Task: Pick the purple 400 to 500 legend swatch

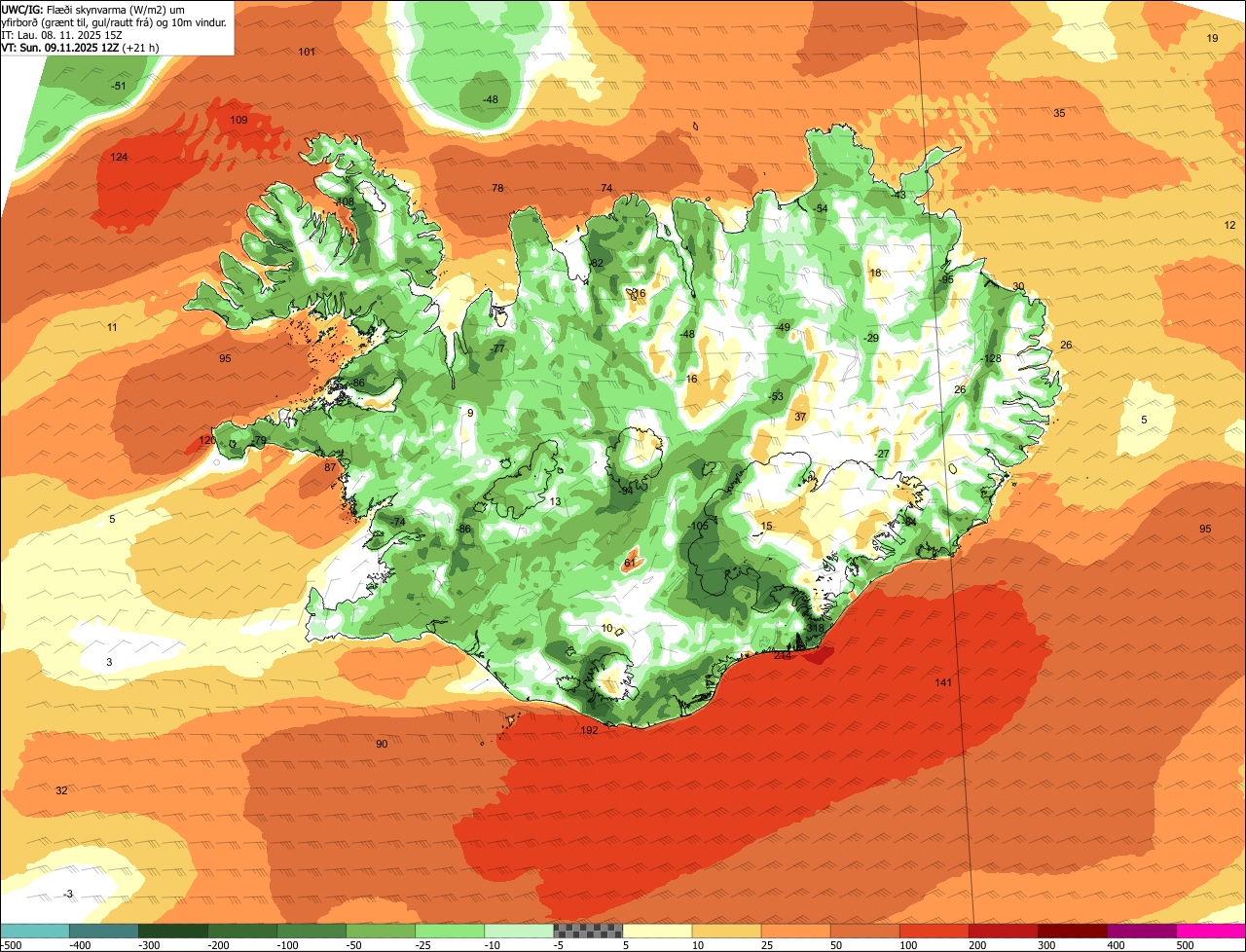Action: (1141, 930)
